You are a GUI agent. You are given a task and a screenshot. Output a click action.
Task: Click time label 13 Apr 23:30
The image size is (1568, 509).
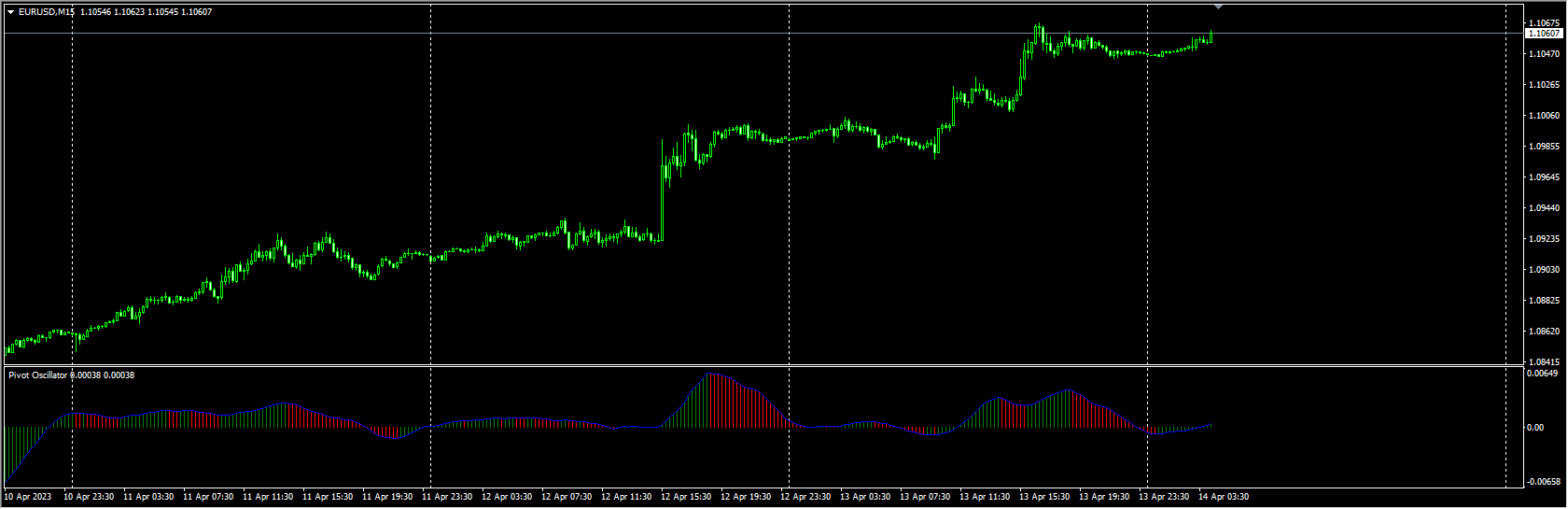coord(1164,497)
